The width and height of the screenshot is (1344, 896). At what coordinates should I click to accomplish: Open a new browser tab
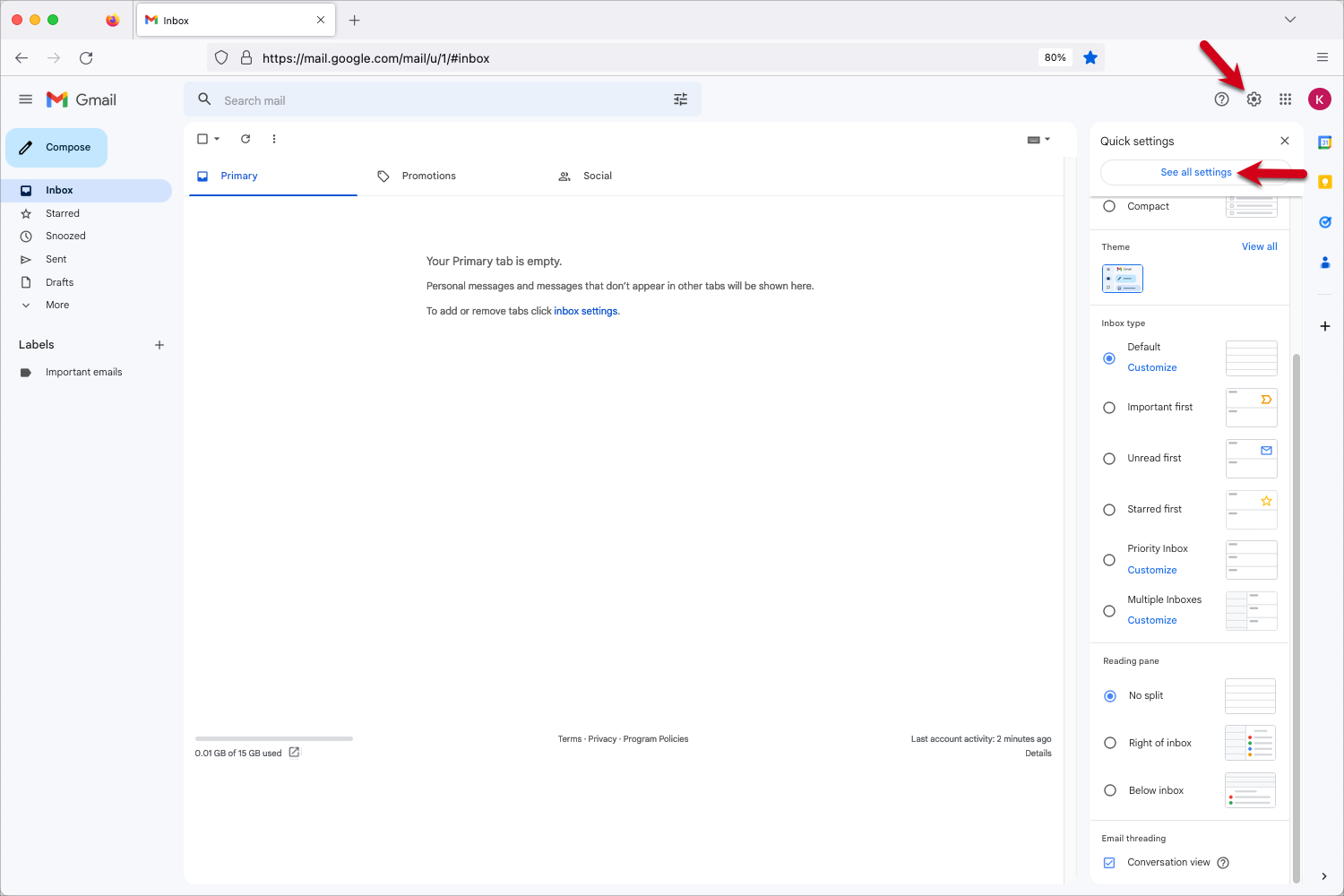click(355, 20)
